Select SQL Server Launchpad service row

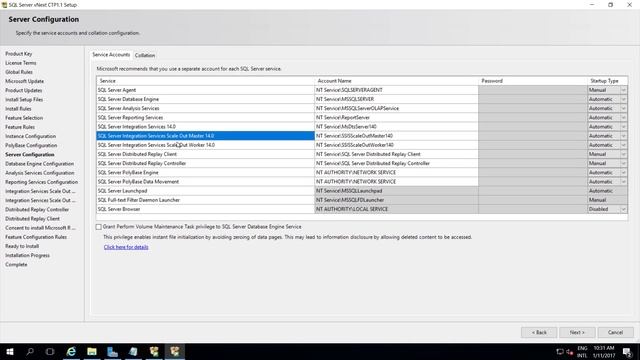[205, 191]
